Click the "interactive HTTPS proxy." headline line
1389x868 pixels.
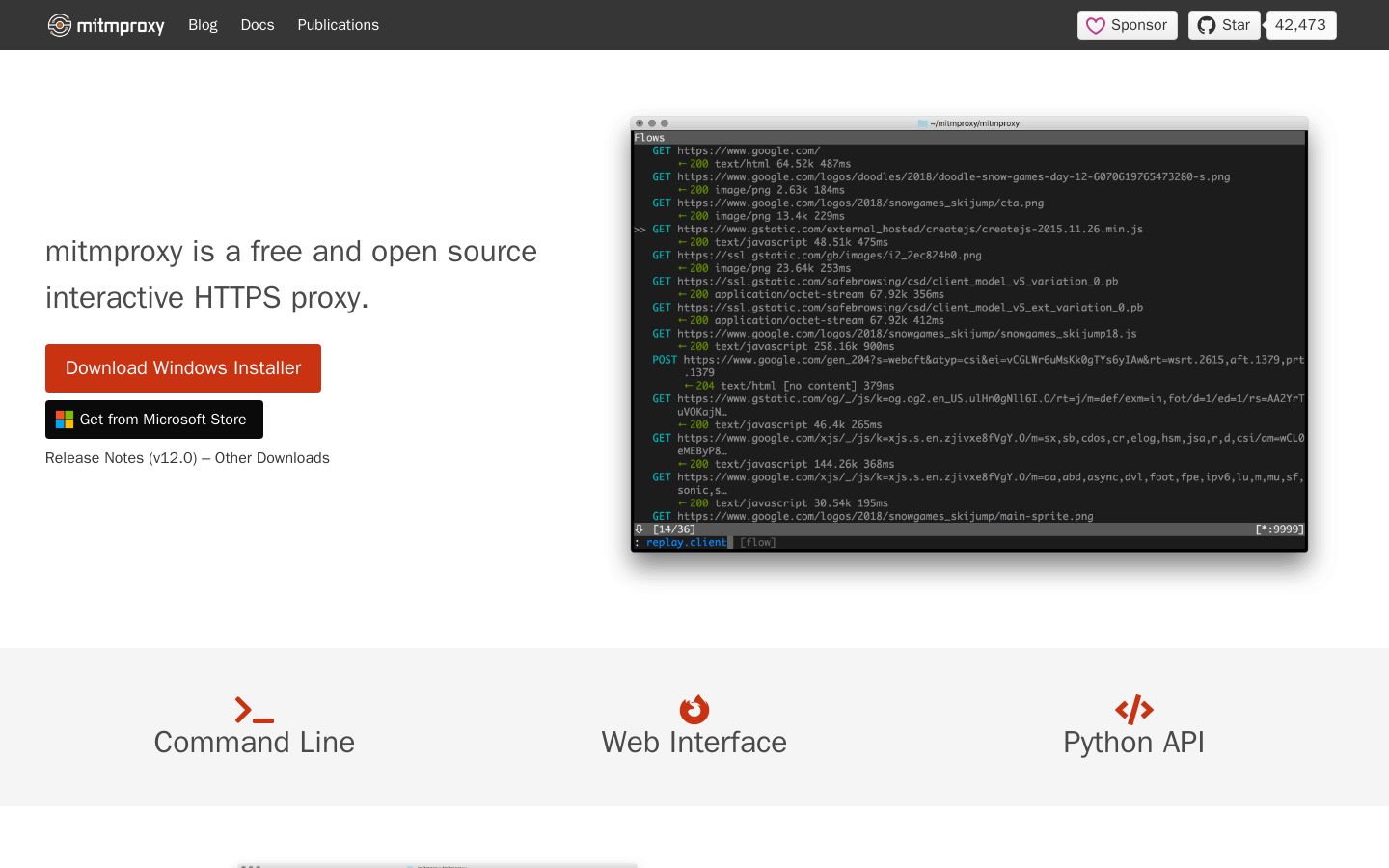tap(207, 298)
